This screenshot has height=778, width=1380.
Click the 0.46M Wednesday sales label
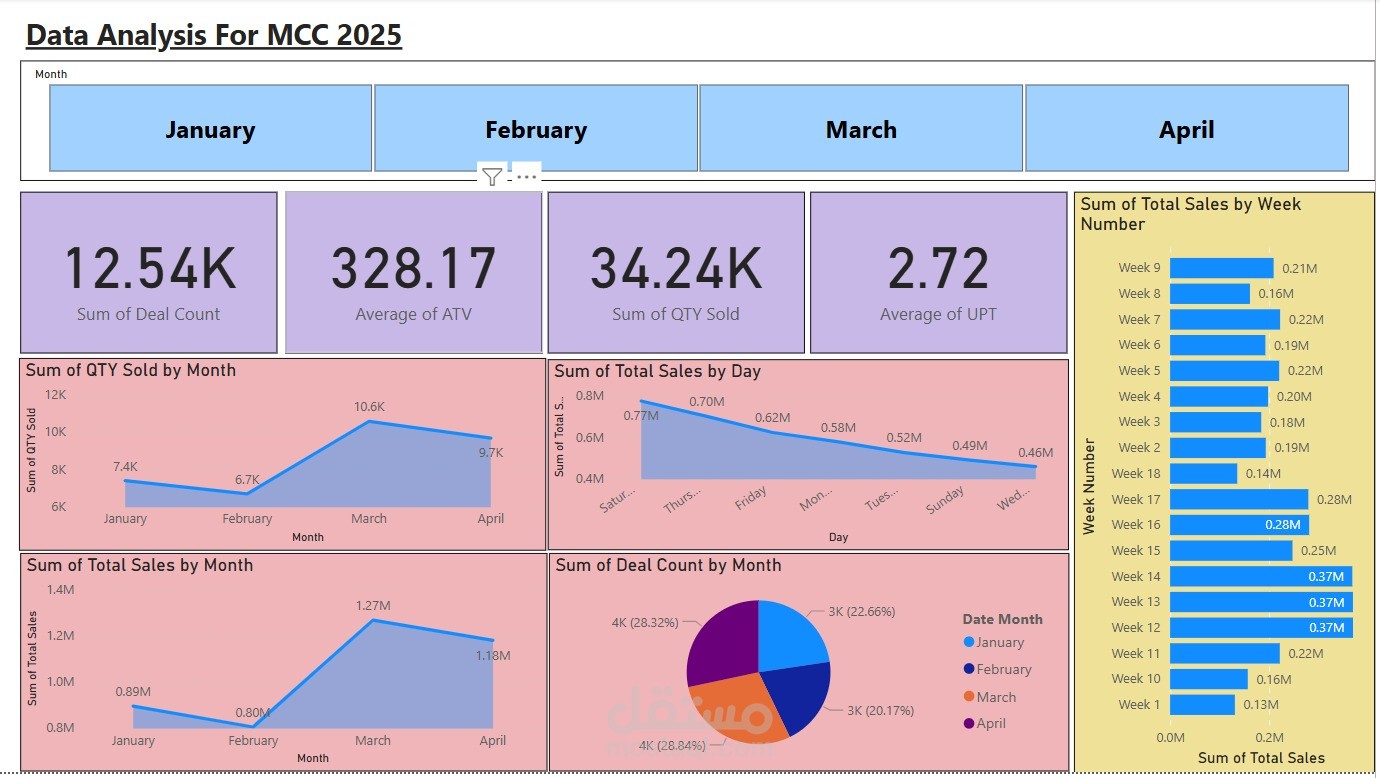(x=1035, y=452)
